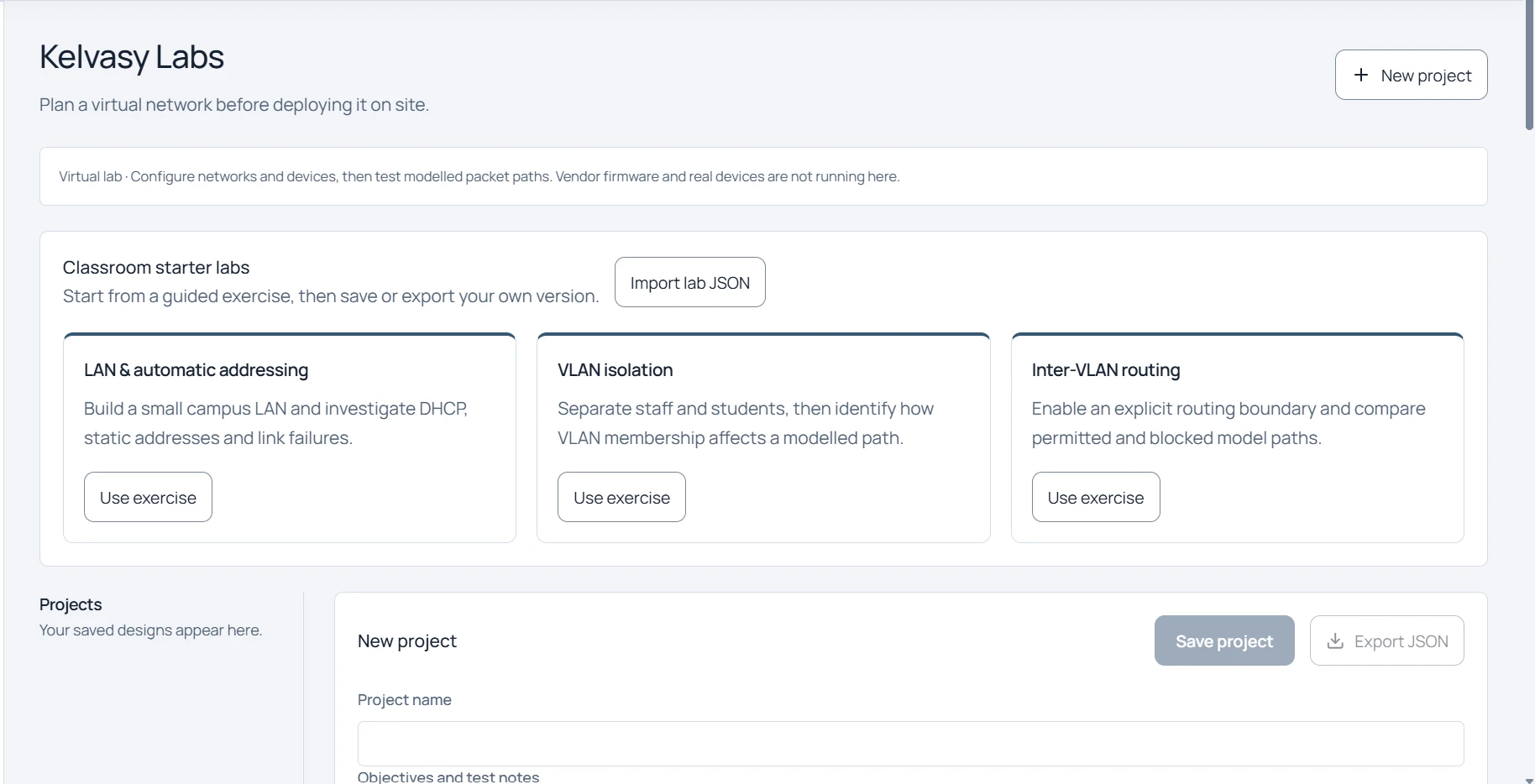Use the Inter-VLAN routing exercise

pos(1096,497)
